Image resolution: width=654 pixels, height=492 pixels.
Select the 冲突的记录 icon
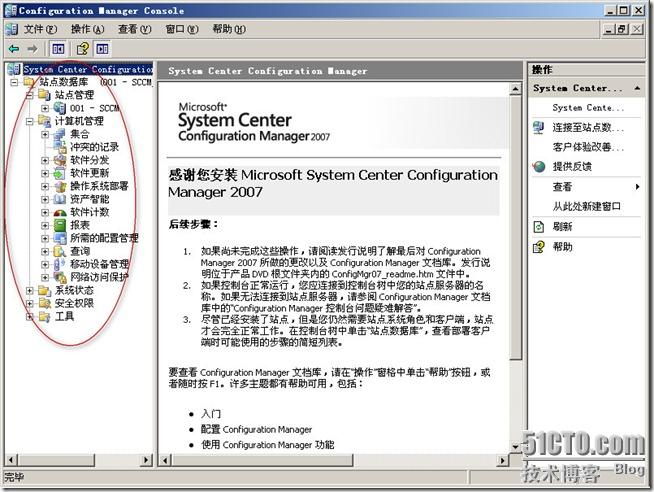point(60,147)
